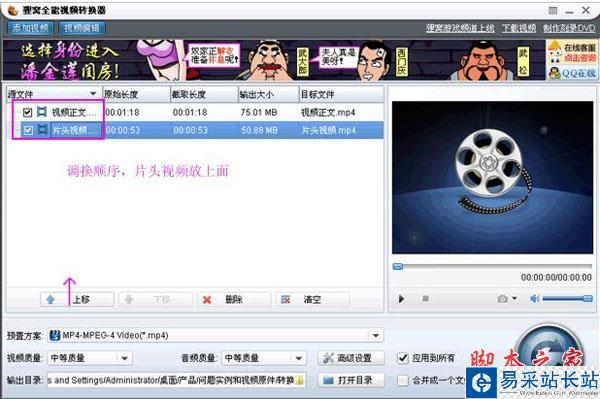Browse output folder icon in path field
600x399 pixels.
[300, 380]
